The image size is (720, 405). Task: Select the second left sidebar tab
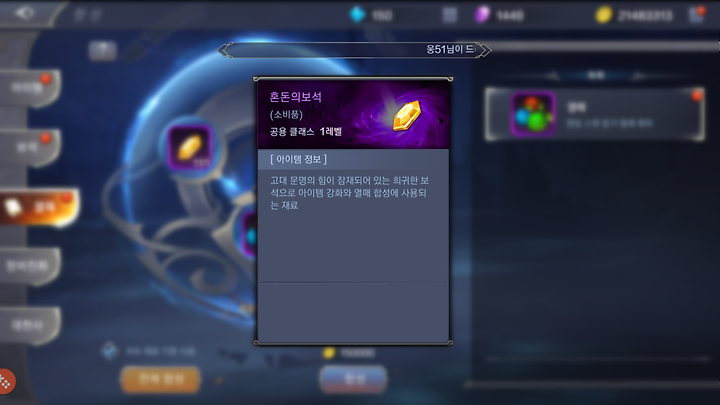29,147
